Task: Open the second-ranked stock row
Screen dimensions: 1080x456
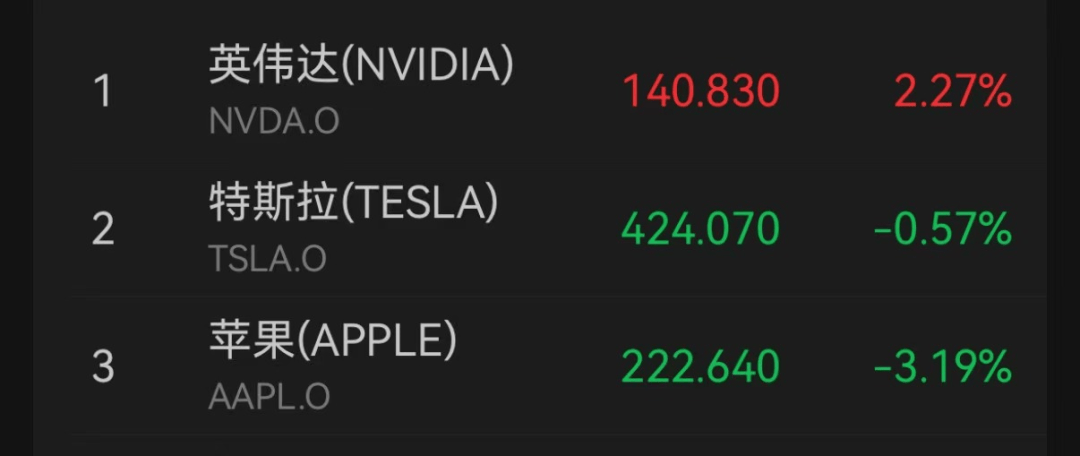Action: coord(540,231)
